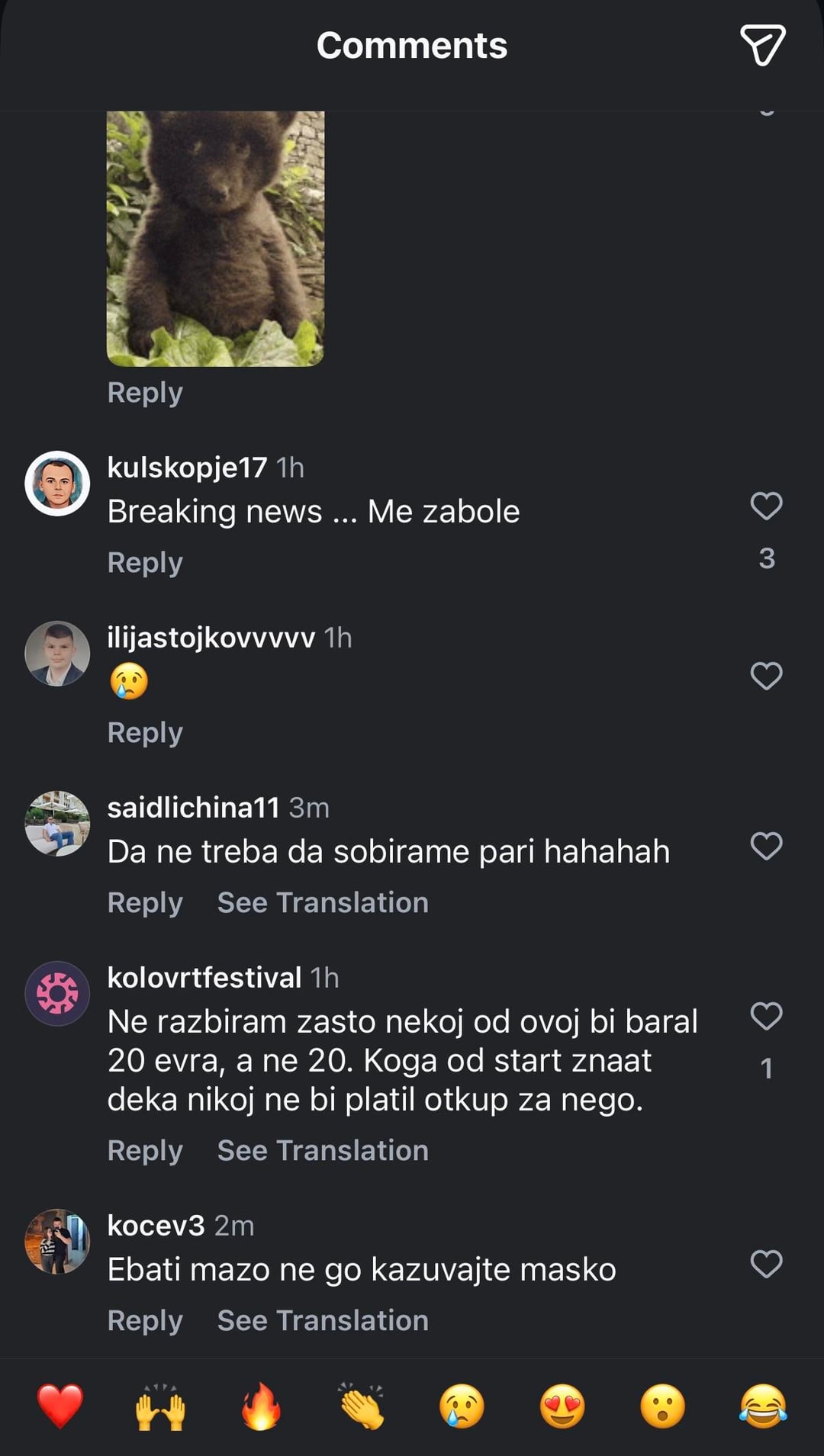
Task: Send the heart-eyes emoji reaction
Action: (x=562, y=1406)
